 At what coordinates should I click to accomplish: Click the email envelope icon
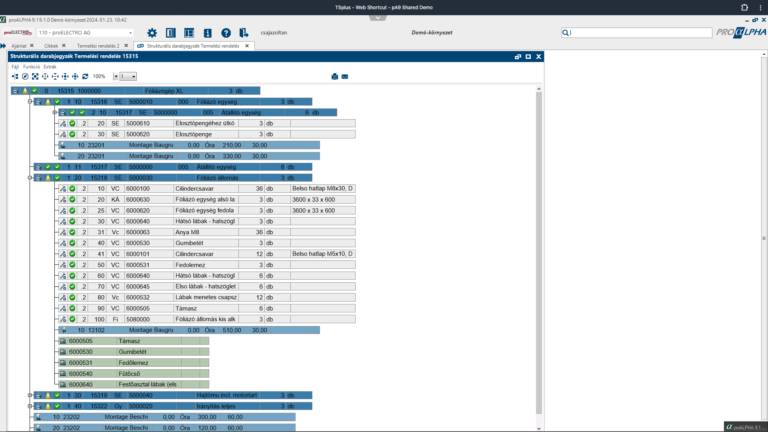click(208, 33)
